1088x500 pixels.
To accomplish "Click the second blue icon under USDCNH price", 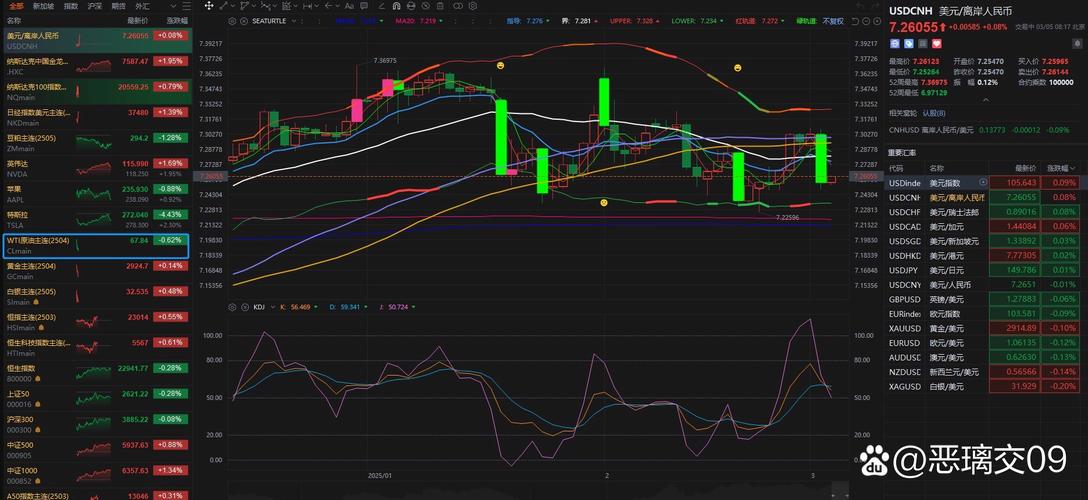I will (x=908, y=43).
